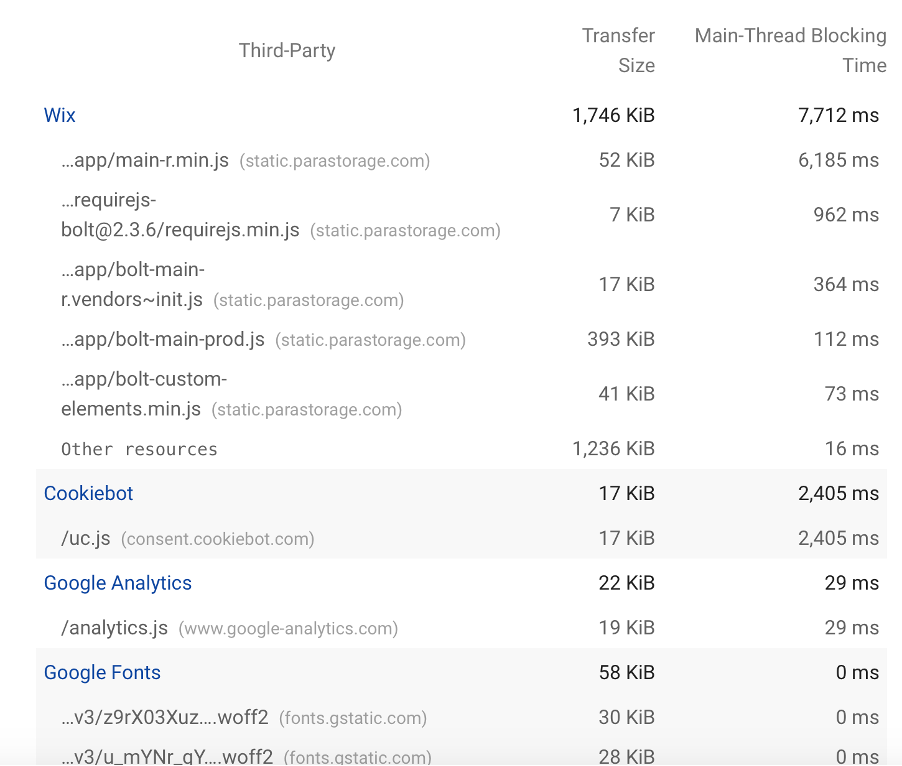Select the u_mYNr_qY woff2 font entry
902x766 pixels.
point(246,756)
